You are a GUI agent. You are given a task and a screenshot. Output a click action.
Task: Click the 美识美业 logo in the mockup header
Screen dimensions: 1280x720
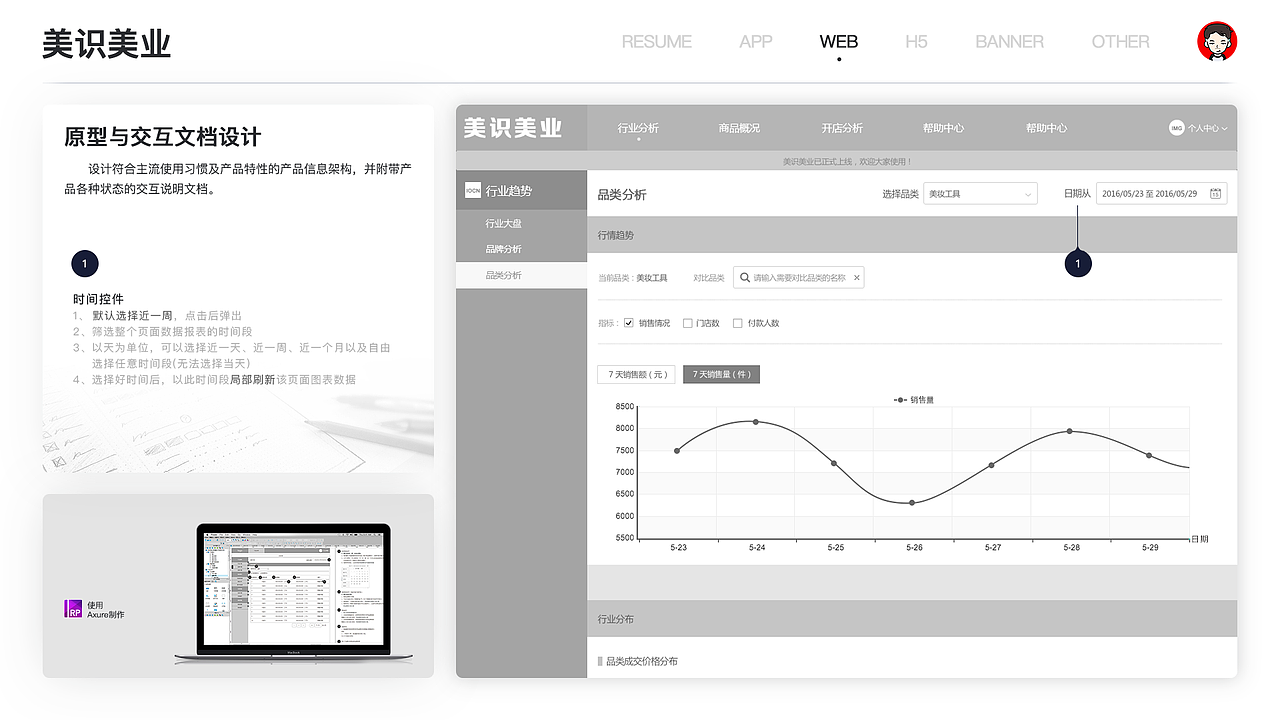tap(513, 128)
